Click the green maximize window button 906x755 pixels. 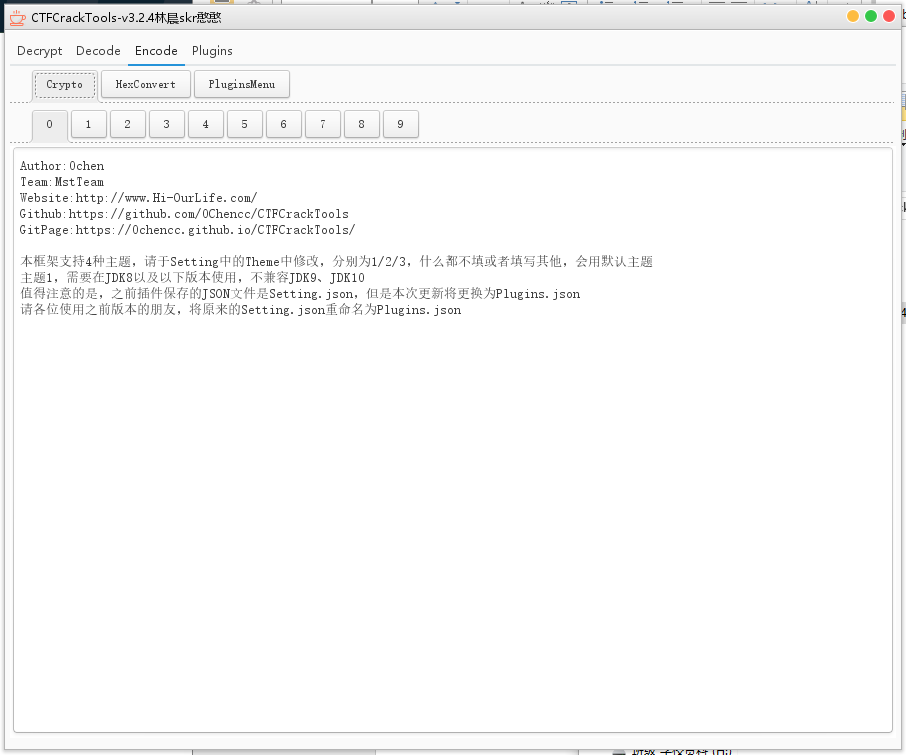(871, 16)
